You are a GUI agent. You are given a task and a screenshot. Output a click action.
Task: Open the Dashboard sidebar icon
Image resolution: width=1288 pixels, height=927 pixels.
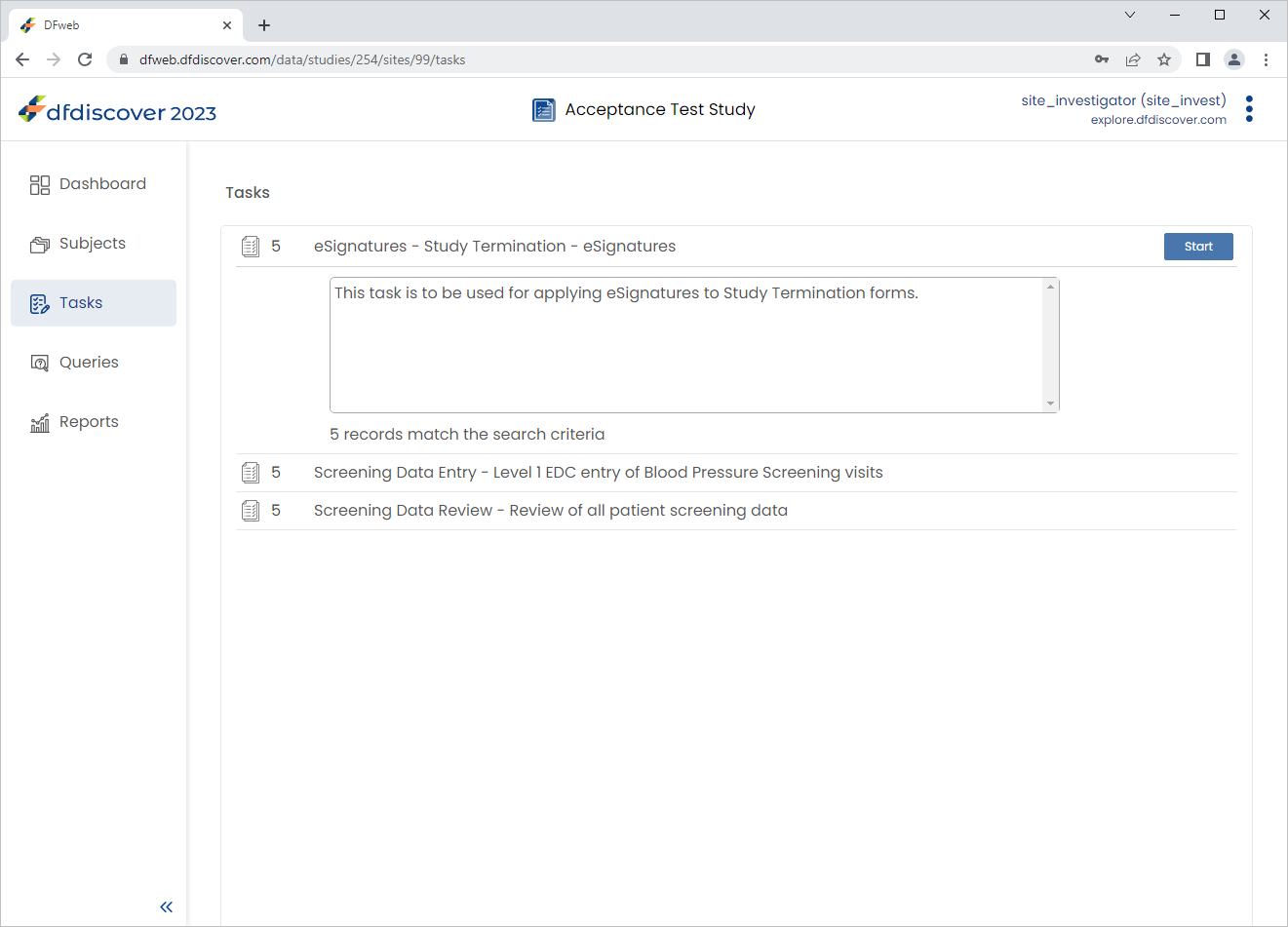coord(39,185)
